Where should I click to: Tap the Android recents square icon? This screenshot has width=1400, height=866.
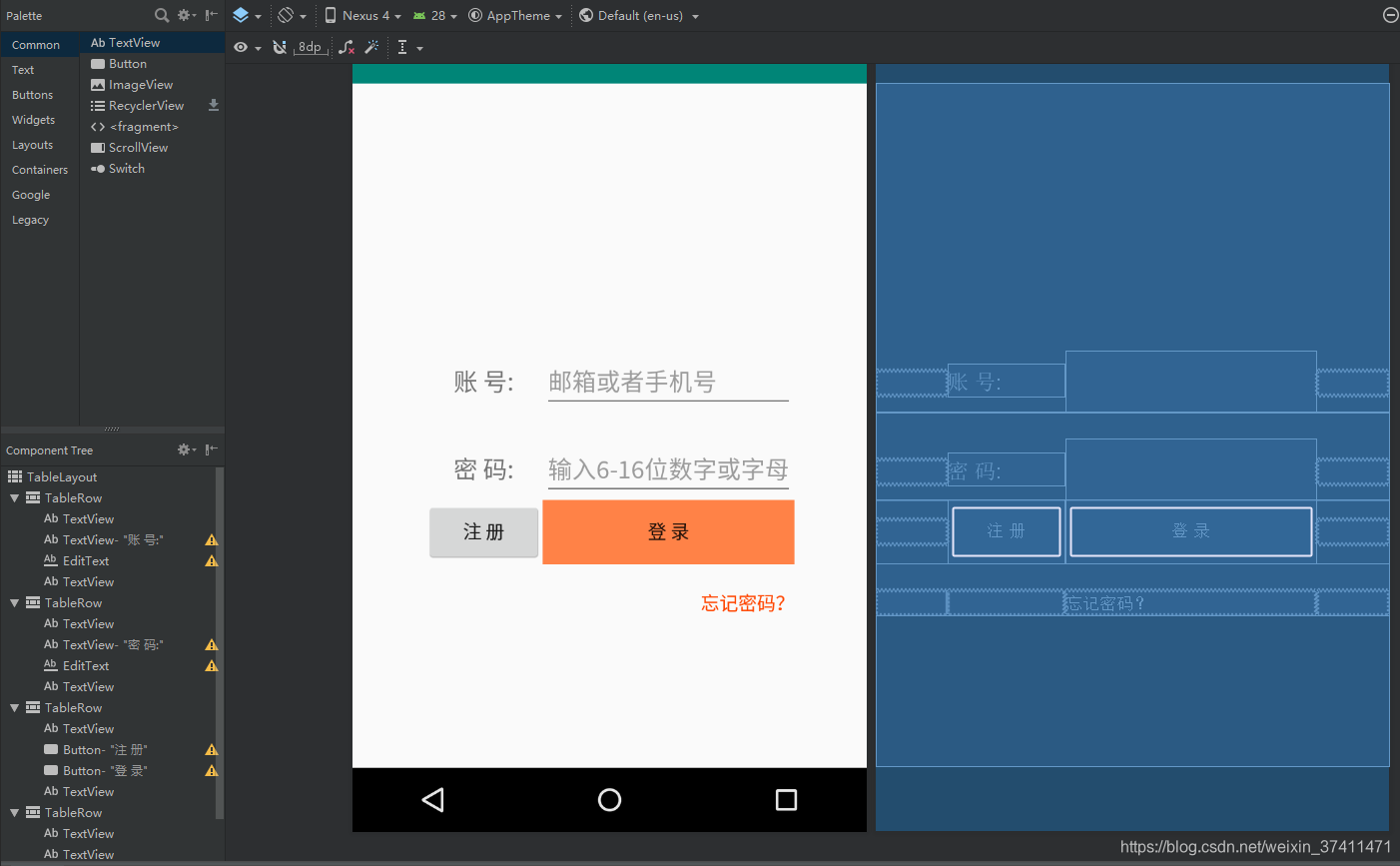click(x=786, y=800)
